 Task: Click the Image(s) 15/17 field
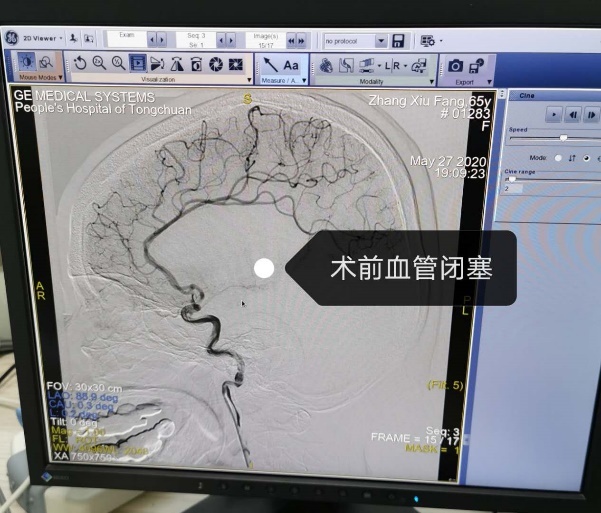tap(266, 40)
